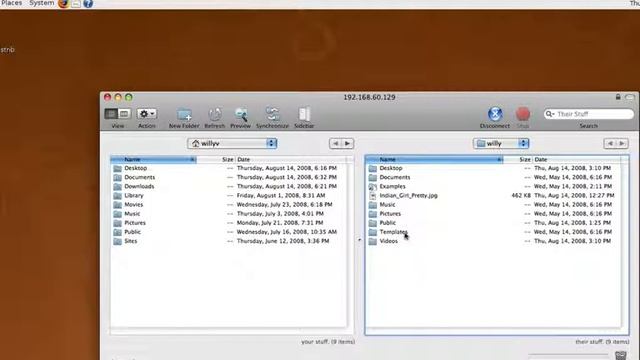The width and height of the screenshot is (640, 360).
Task: Open the Places menu
Action: 11,3
